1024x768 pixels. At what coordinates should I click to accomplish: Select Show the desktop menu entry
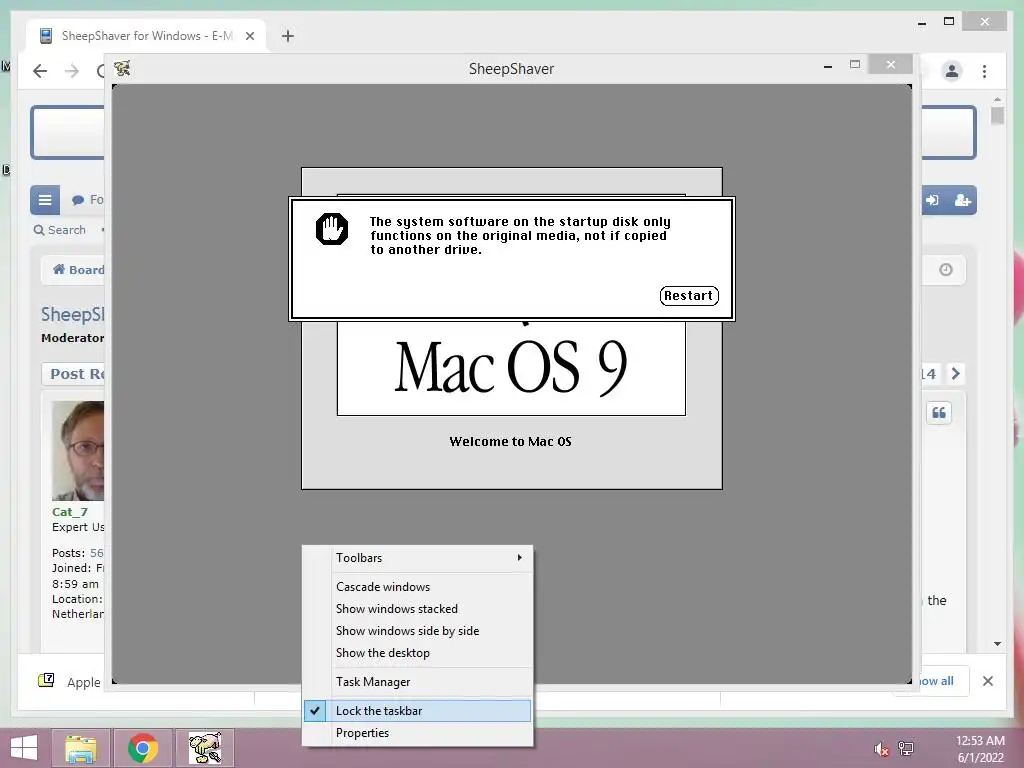(418, 653)
